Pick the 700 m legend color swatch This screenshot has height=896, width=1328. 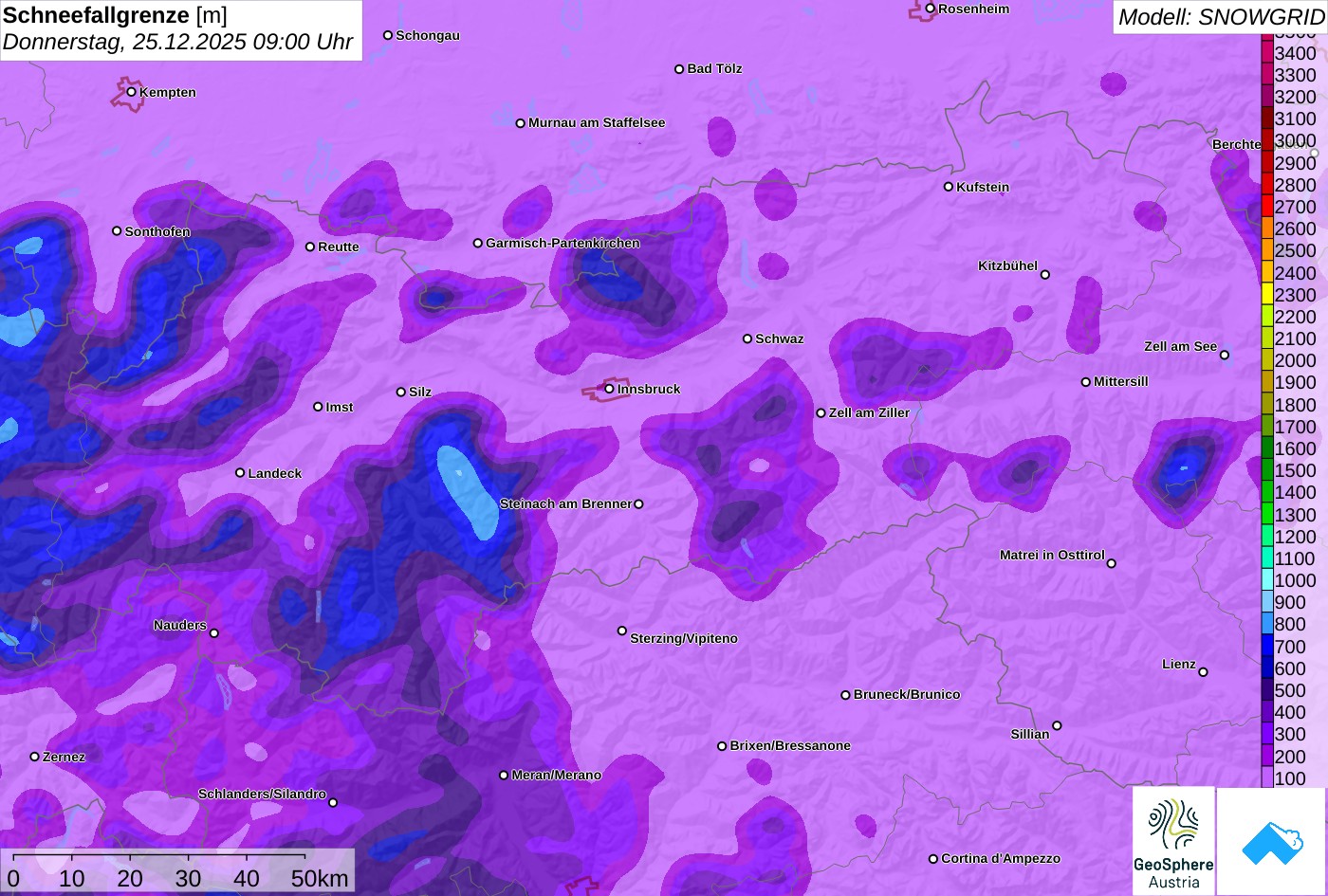[1266, 647]
